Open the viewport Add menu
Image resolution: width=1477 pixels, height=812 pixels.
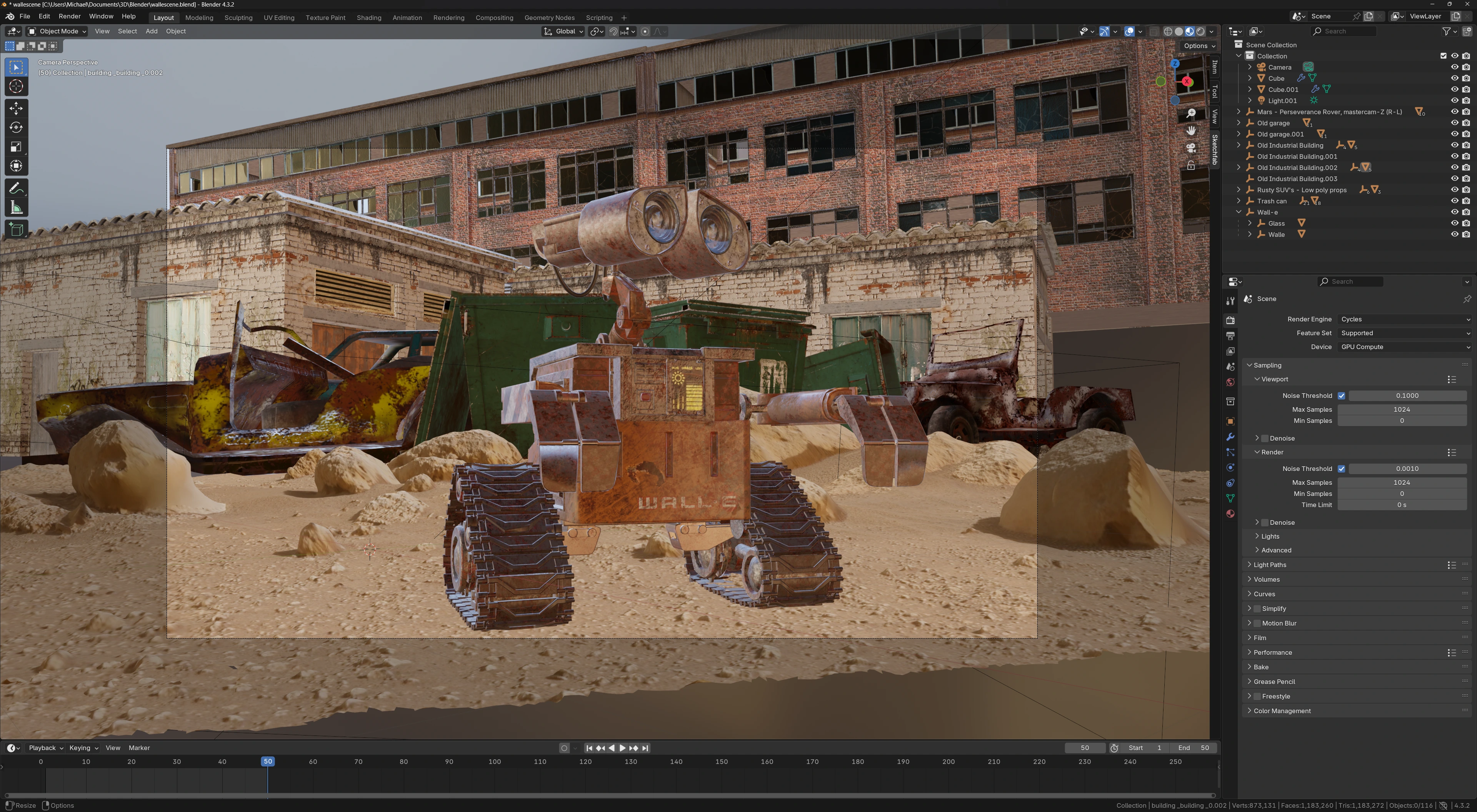[x=152, y=32]
